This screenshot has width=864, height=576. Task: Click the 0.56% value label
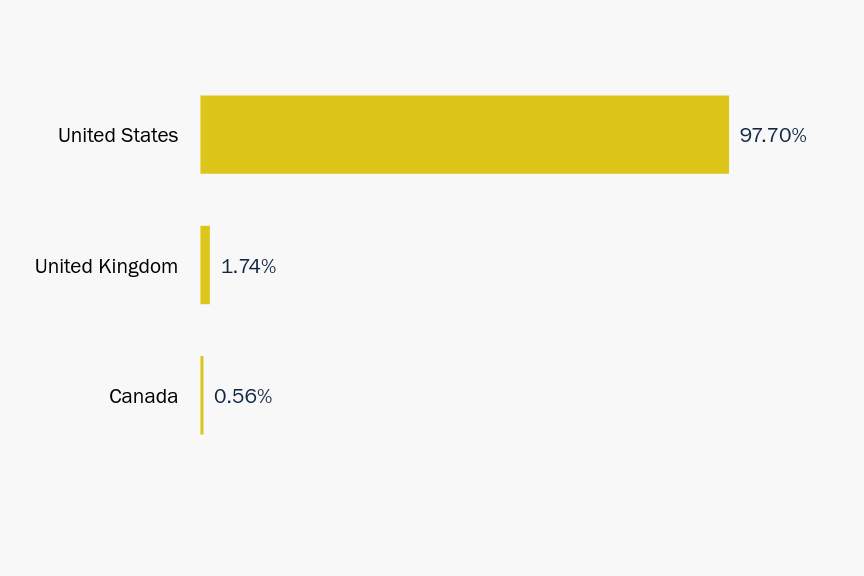pyautogui.click(x=243, y=396)
